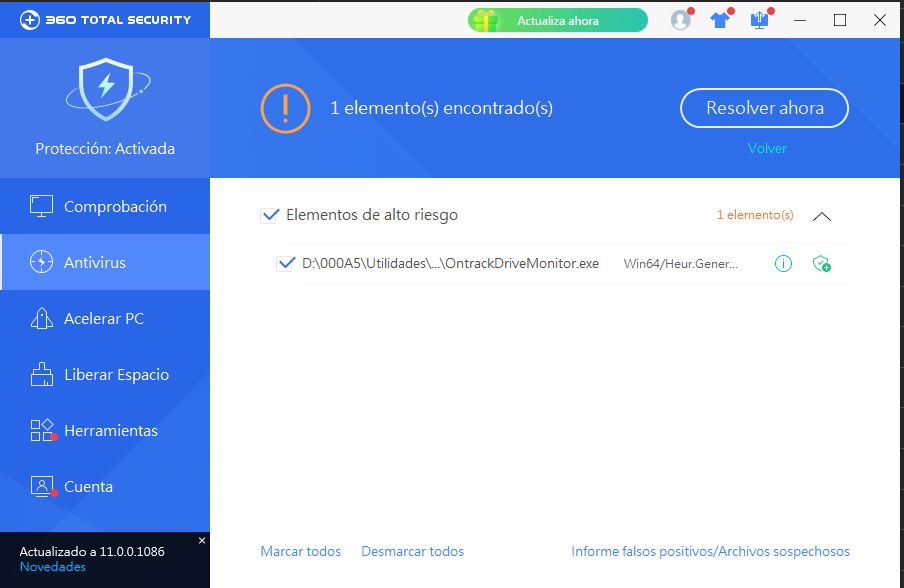Click Desmarcar todos link
The image size is (904, 588).
click(412, 551)
